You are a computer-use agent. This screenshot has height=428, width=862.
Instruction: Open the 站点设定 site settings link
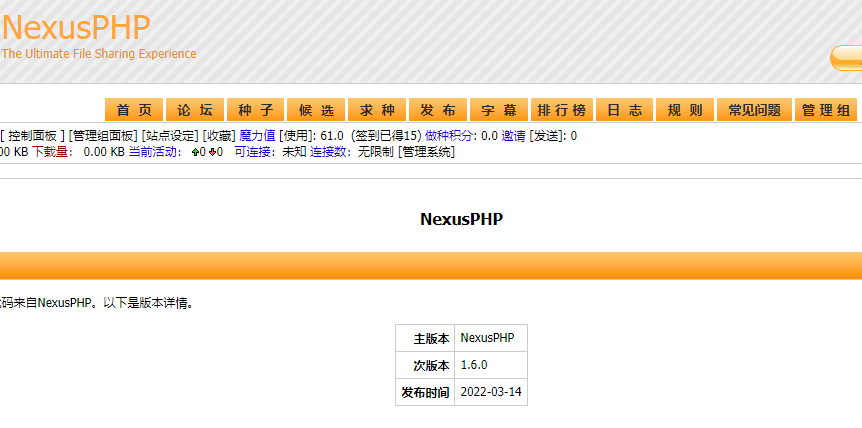click(x=169, y=136)
